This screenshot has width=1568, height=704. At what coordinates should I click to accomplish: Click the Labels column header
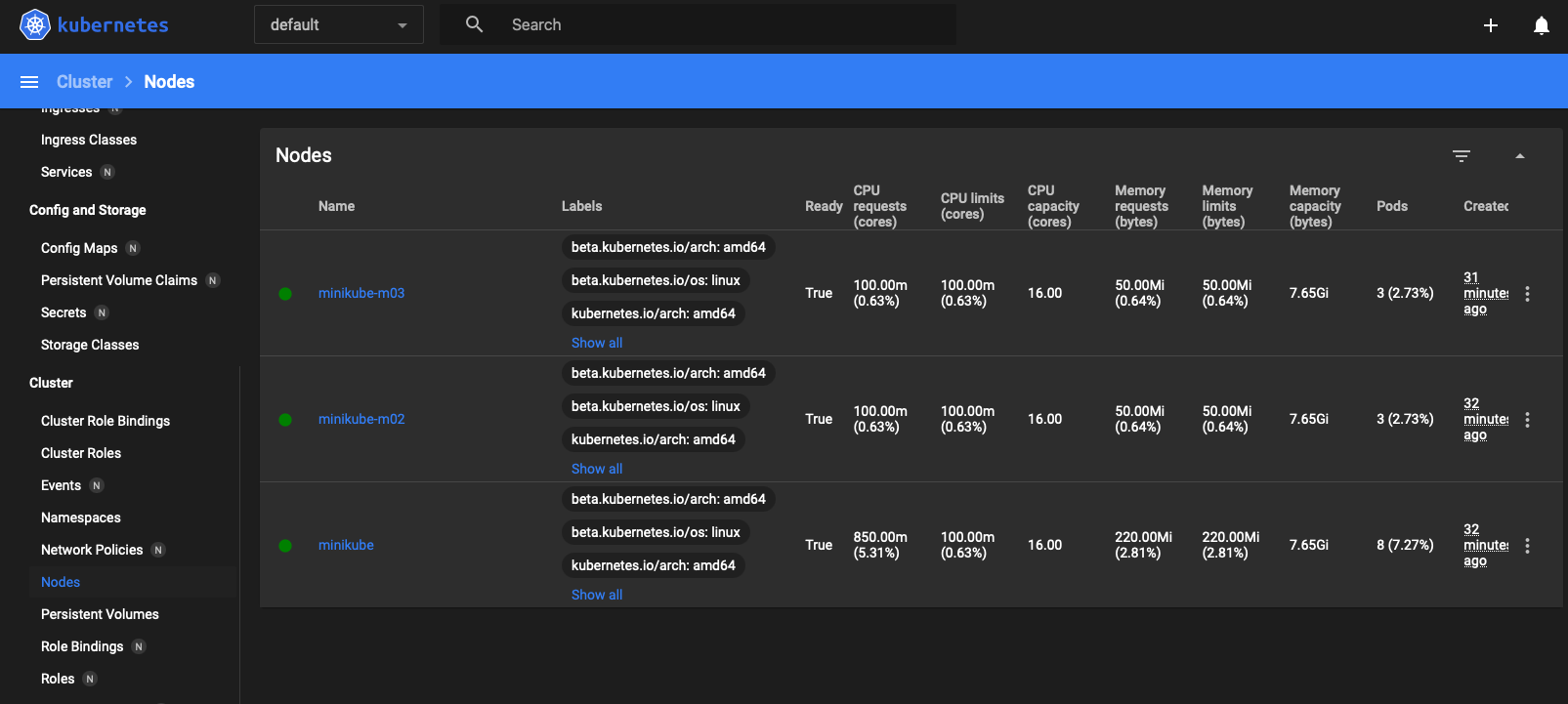(582, 206)
